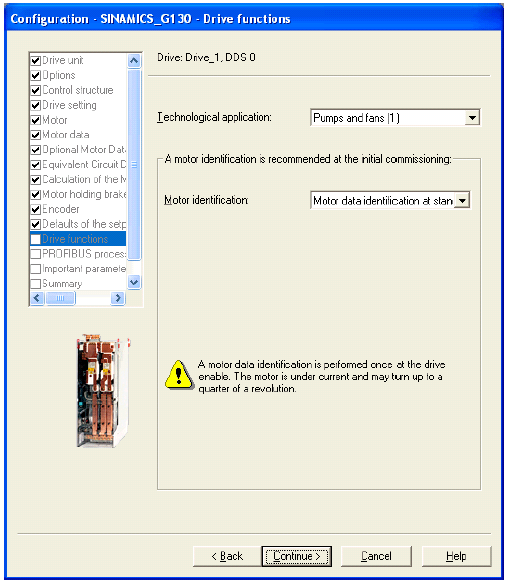
Task: Toggle the Equivalent Circuit checkbox
Action: [36, 165]
